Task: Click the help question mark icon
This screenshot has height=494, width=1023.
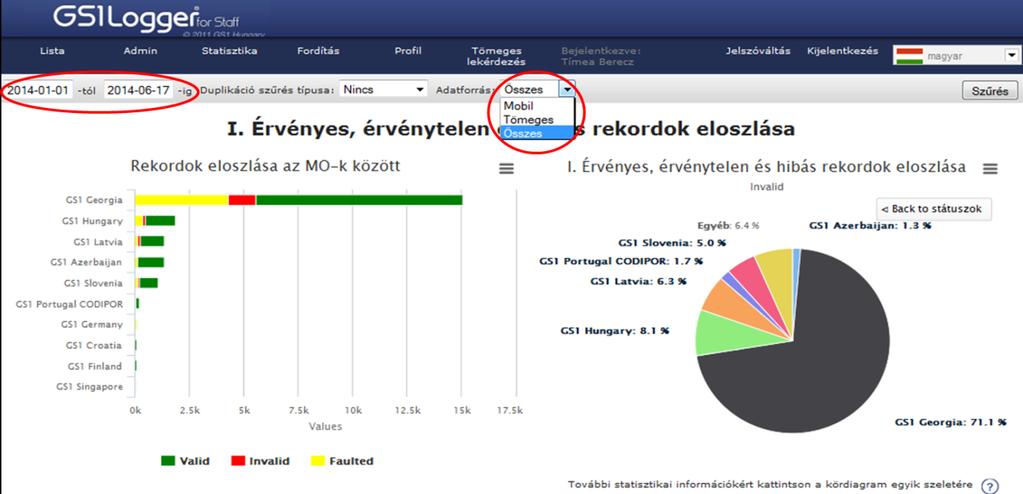Action: pyautogui.click(x=990, y=487)
